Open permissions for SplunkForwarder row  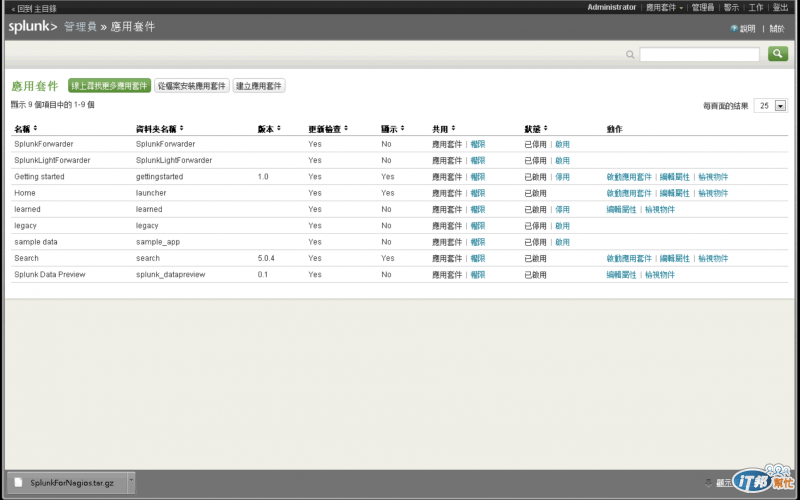(478, 144)
